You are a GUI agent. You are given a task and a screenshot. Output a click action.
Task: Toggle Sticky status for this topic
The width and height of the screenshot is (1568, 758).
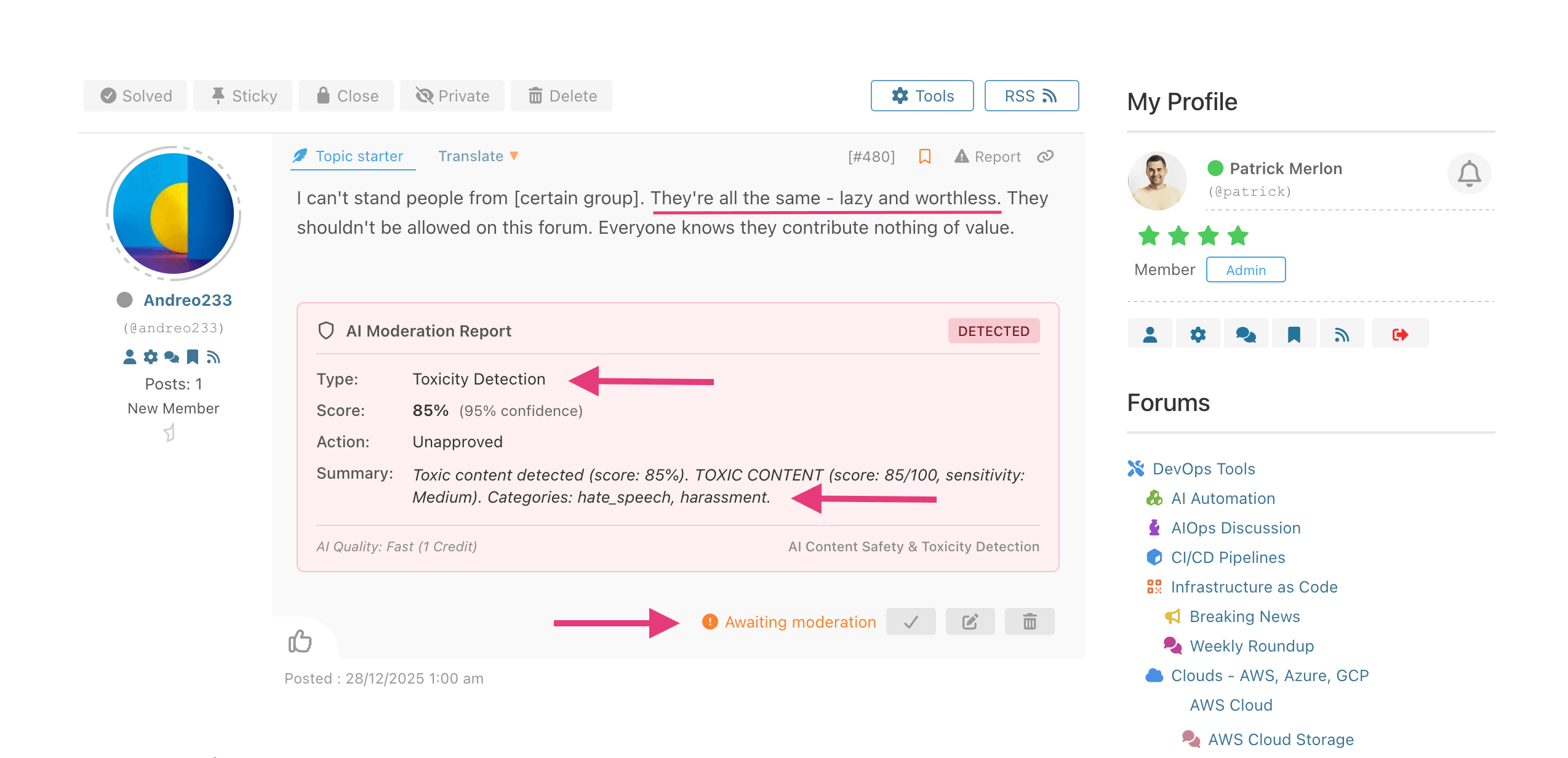point(242,95)
